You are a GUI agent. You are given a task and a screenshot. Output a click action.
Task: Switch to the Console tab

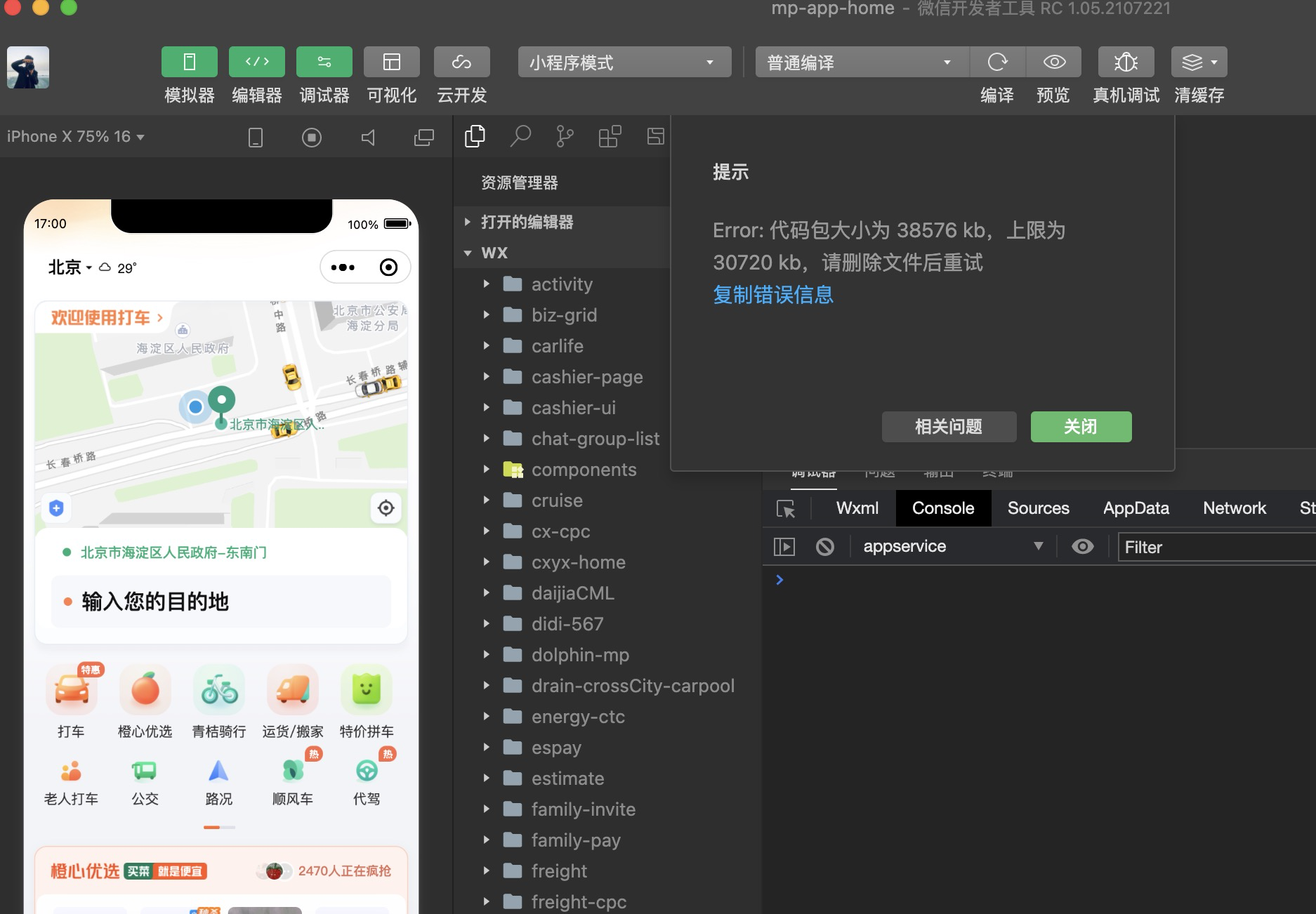point(943,508)
